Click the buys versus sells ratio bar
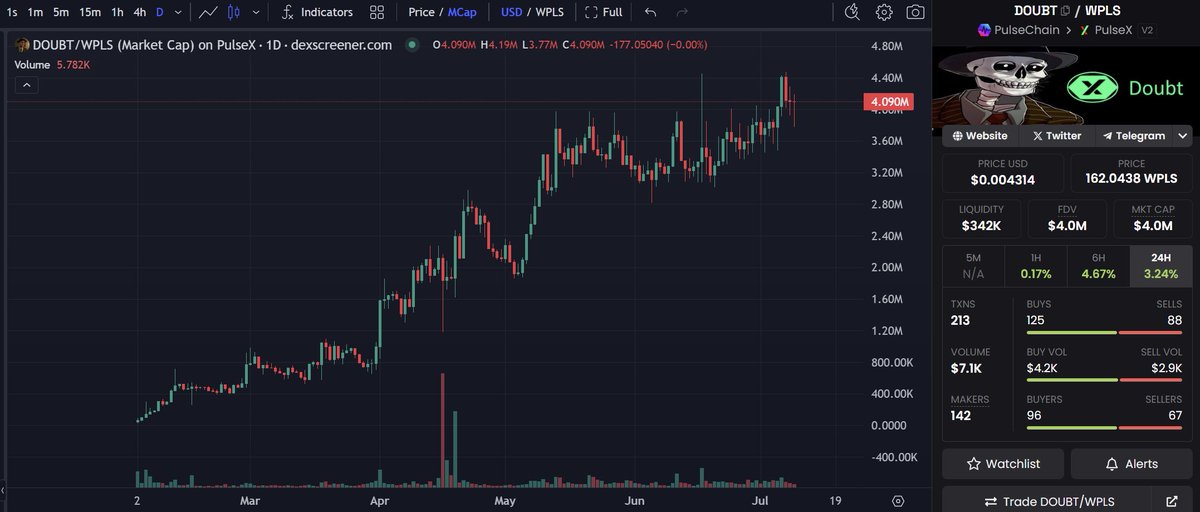Screen dimensions: 1200x512 tap(1104, 333)
